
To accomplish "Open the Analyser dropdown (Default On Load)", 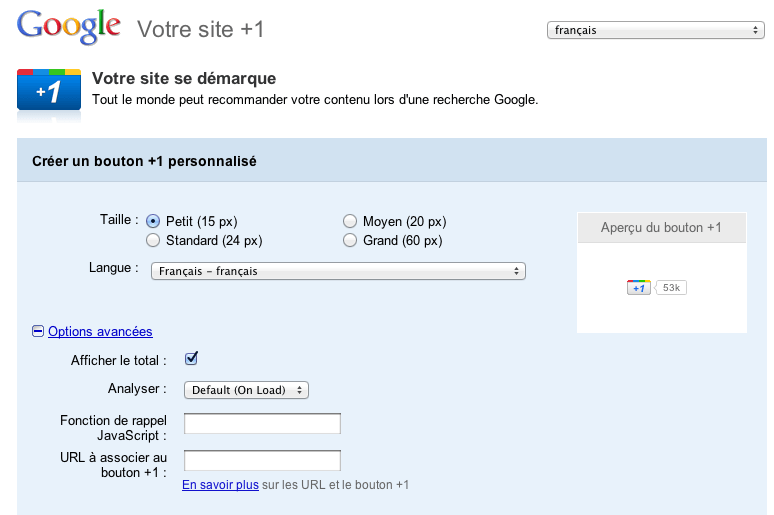I will [246, 390].
